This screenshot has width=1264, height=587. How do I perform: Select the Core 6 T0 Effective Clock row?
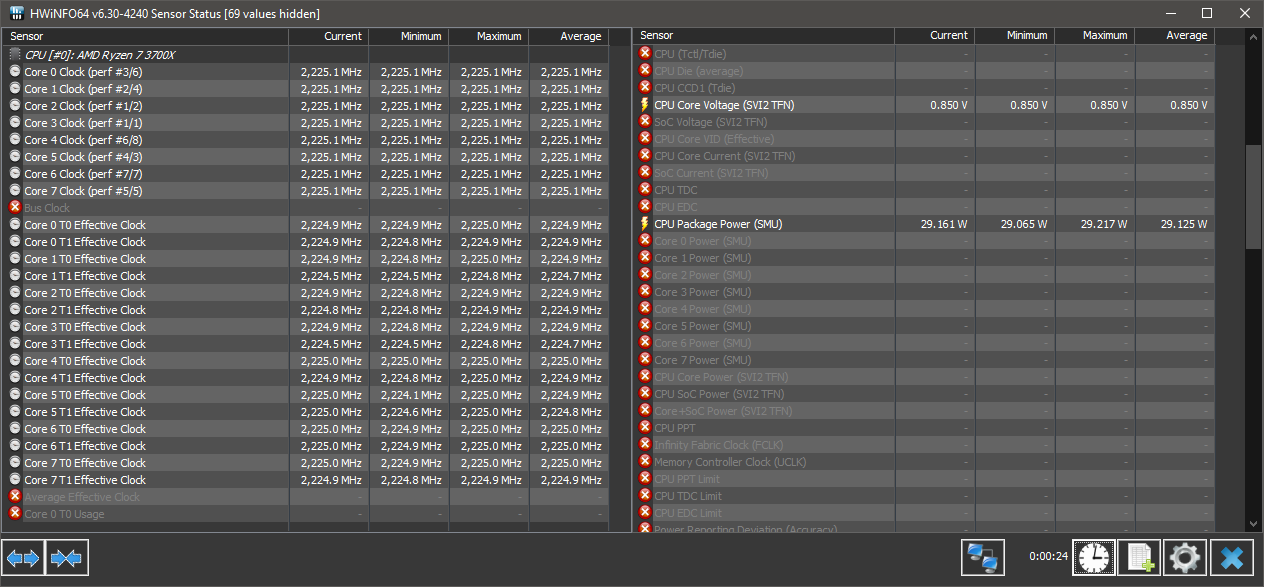click(x=305, y=429)
